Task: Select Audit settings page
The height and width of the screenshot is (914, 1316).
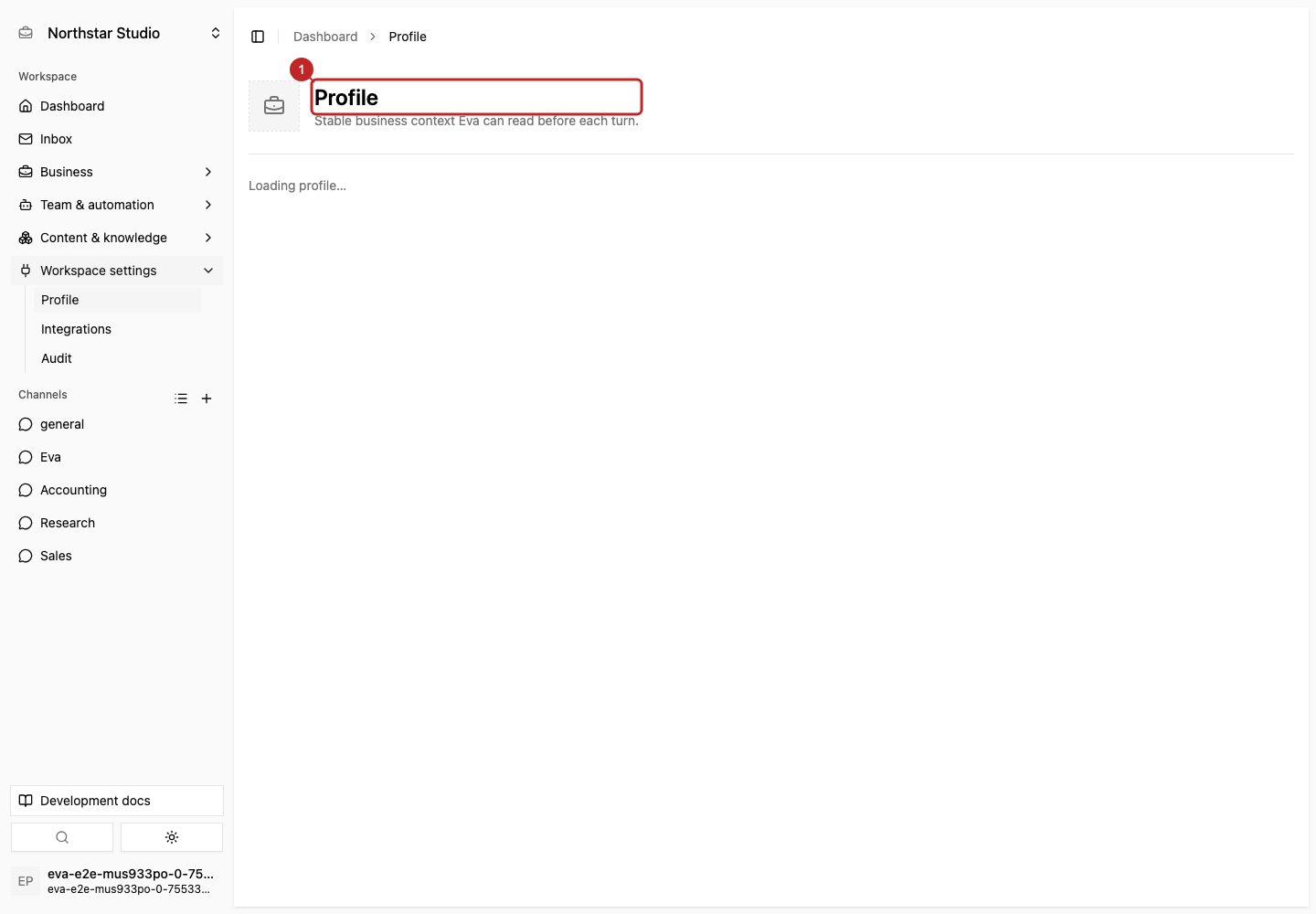Action: (x=117, y=358)
